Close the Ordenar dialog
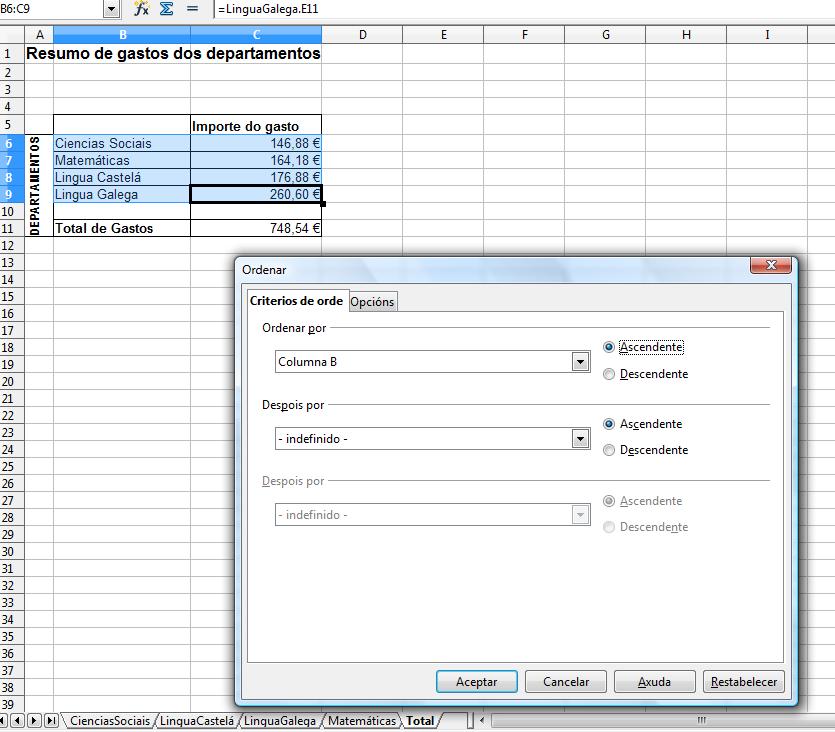Viewport: 835px width, 732px height. [x=771, y=267]
